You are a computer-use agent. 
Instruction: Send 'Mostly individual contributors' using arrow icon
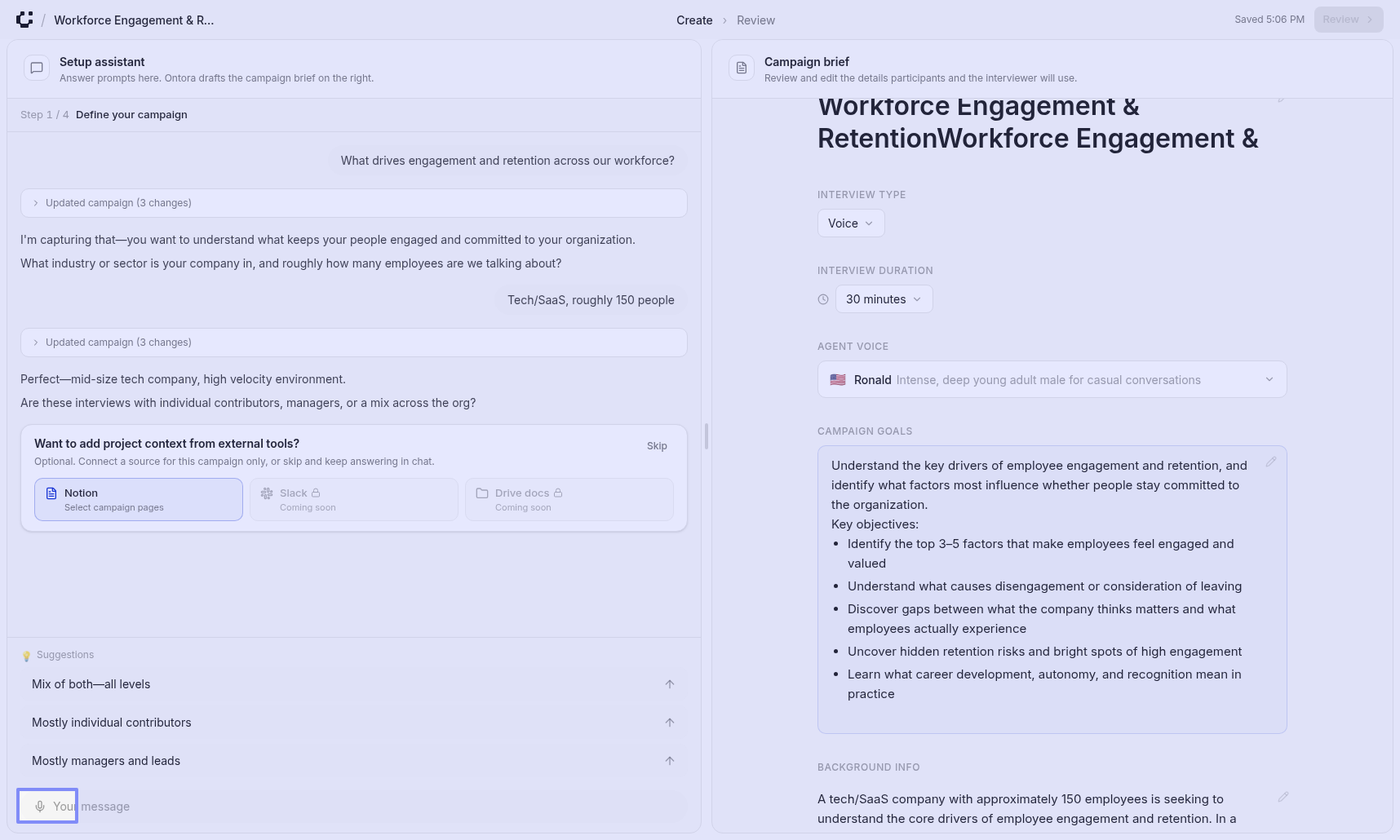669,723
